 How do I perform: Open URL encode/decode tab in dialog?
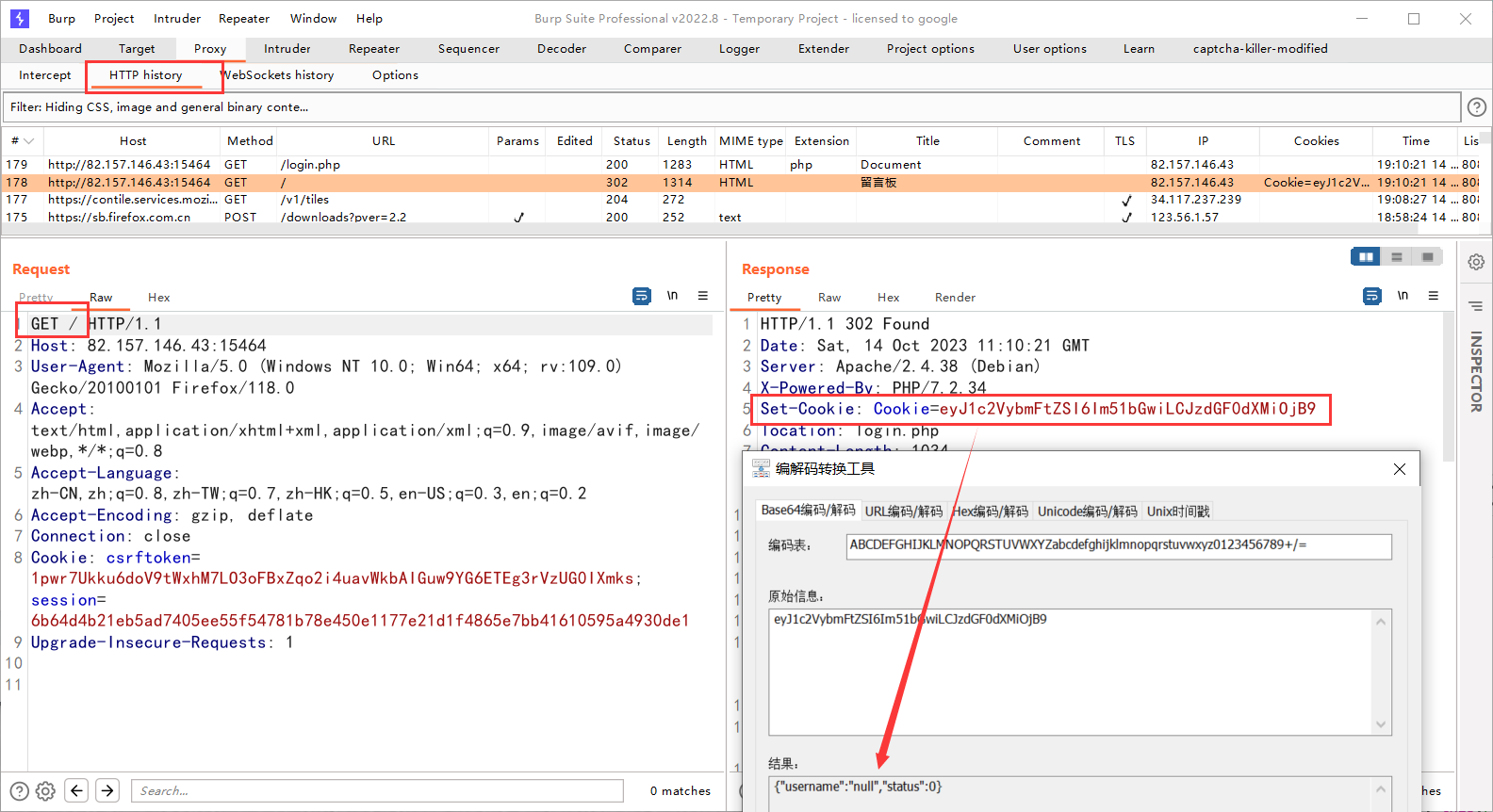coord(903,511)
